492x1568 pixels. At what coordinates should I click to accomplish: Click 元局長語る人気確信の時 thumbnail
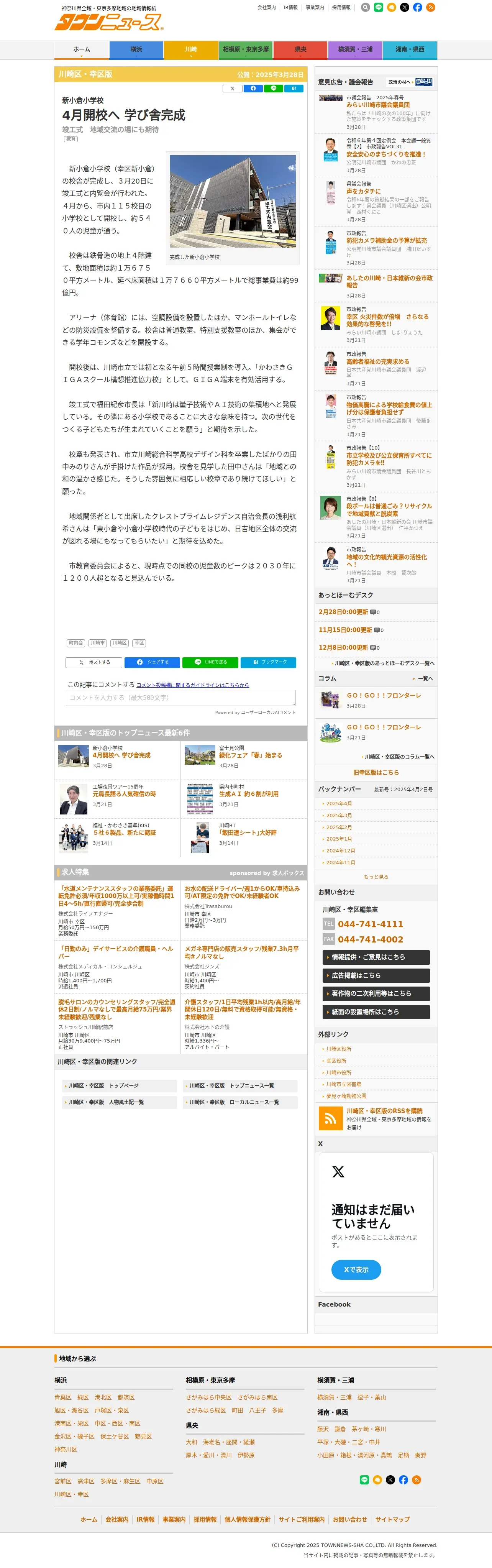[74, 799]
